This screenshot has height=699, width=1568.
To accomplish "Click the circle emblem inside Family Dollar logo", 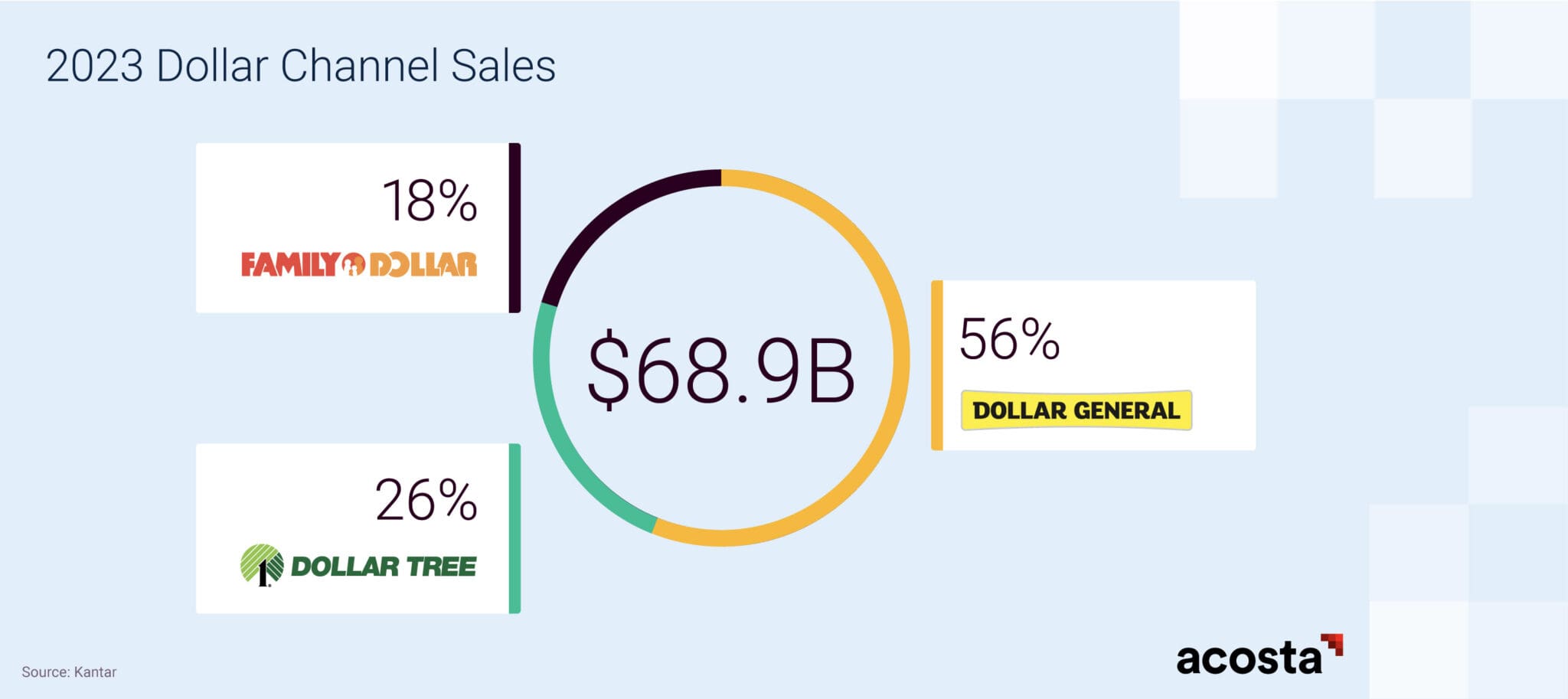I will [x=353, y=264].
